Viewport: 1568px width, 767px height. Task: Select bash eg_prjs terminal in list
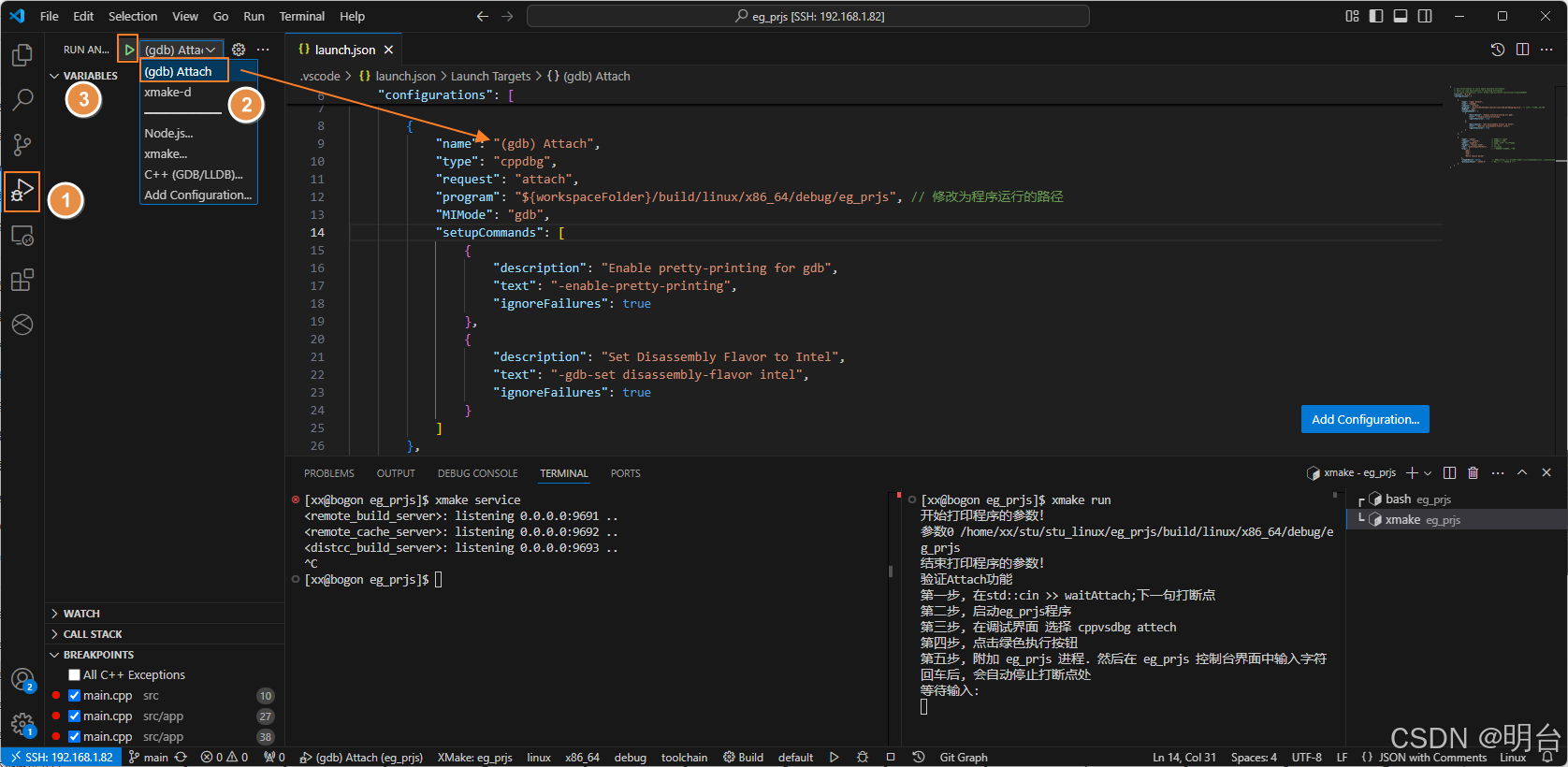[1457, 499]
